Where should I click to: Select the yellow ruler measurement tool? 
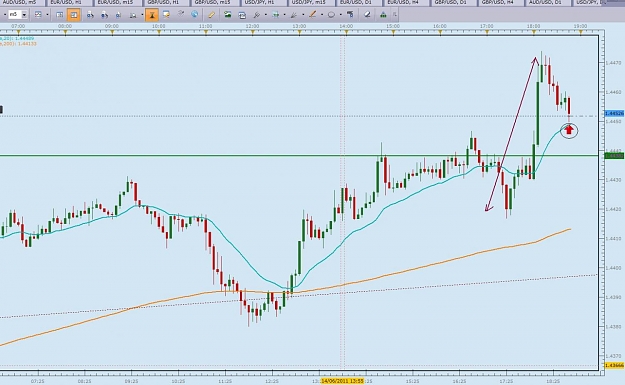pos(212,15)
